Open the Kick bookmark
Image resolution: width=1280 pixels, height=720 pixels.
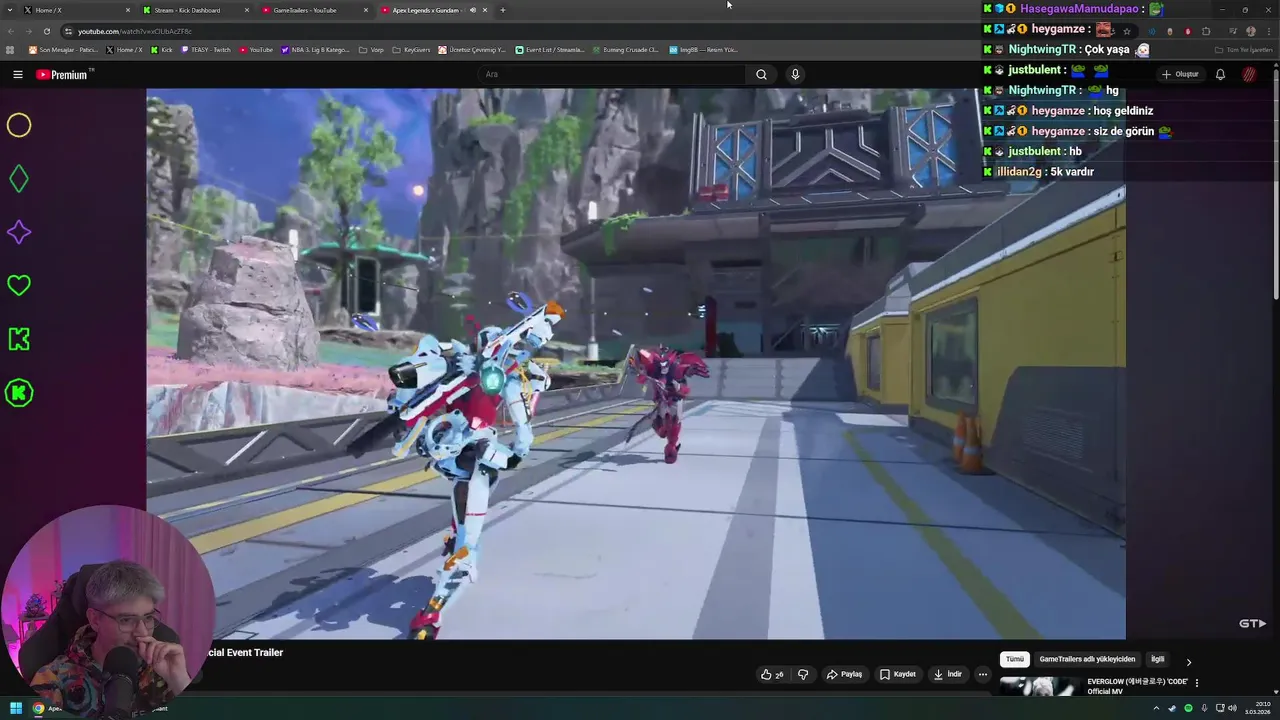pos(162,49)
